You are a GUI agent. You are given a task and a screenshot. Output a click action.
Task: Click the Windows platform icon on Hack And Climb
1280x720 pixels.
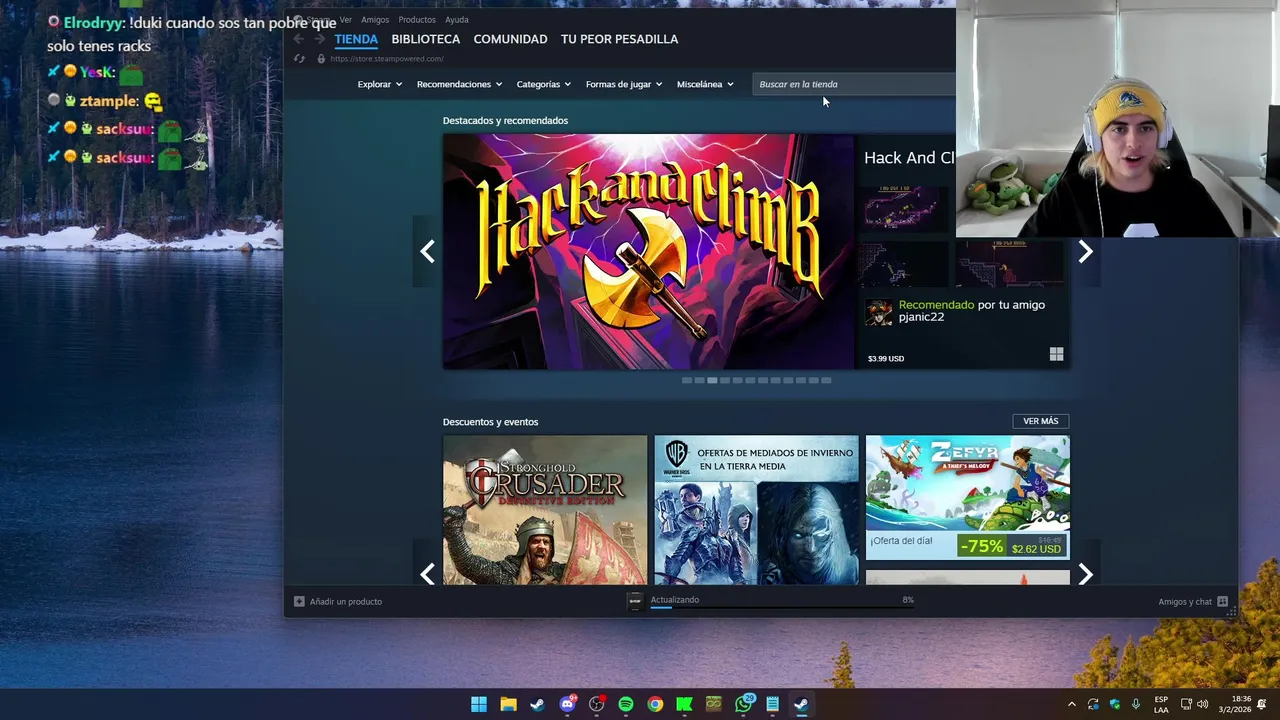1056,354
